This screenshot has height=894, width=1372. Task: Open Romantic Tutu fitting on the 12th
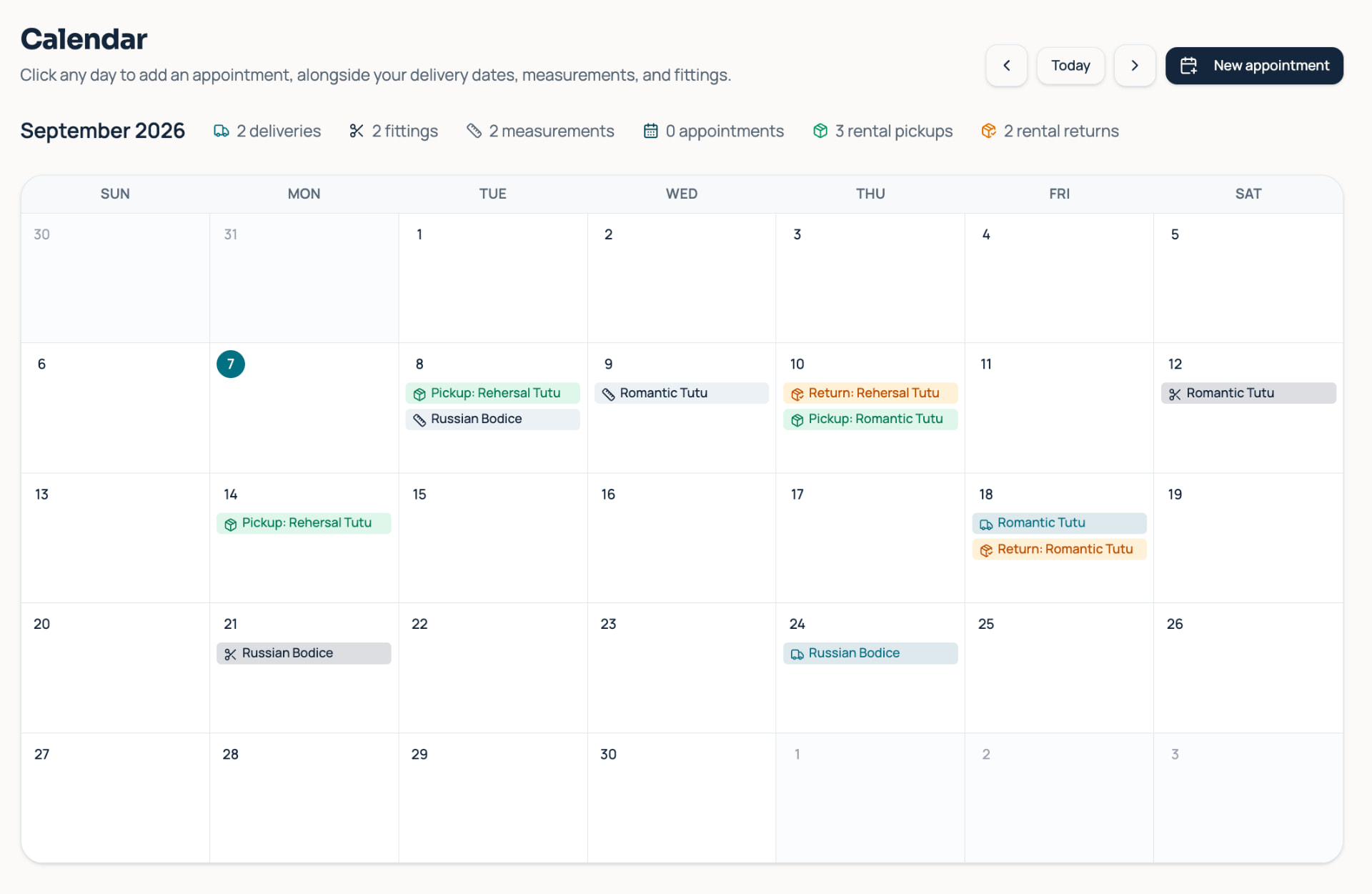1248,393
